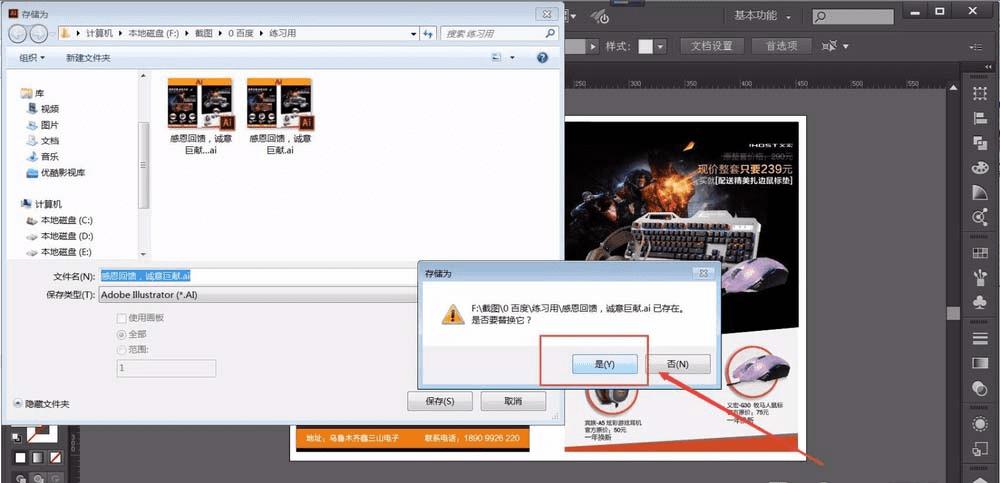Select the 范围 radio button
Screen dimensions: 1000x483
(122, 350)
